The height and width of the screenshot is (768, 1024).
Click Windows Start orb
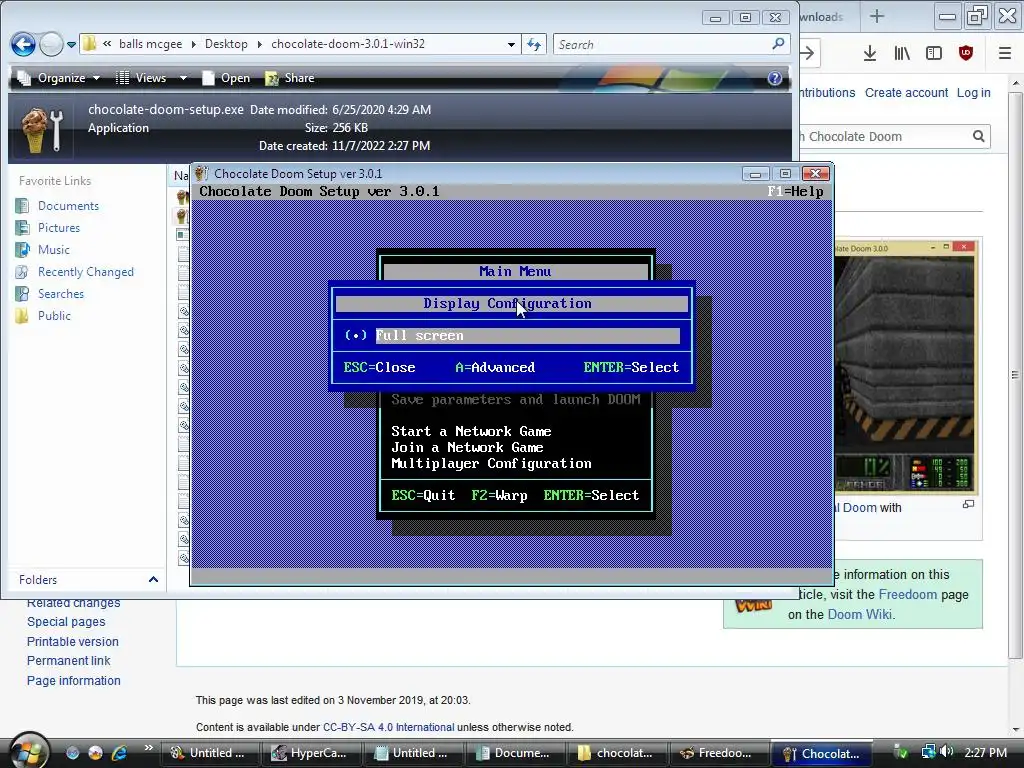pos(27,751)
